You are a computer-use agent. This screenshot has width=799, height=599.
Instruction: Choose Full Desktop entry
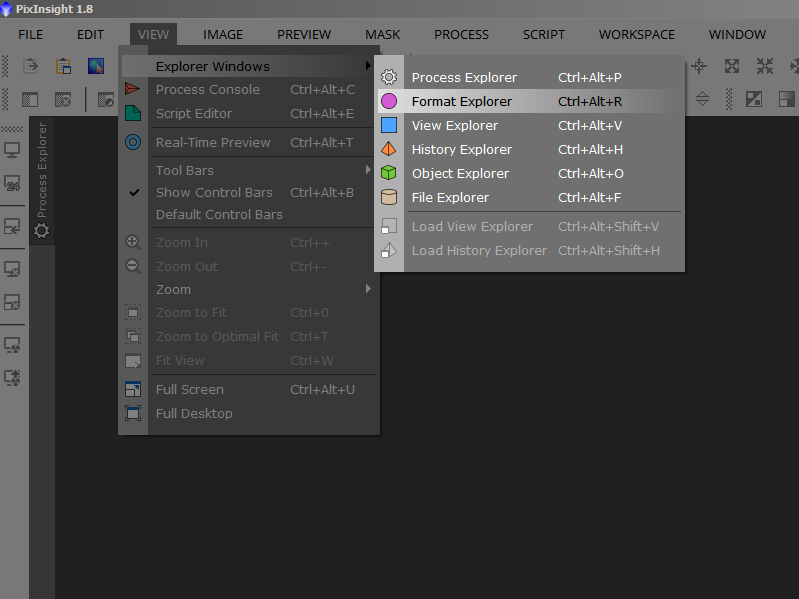pos(248,413)
